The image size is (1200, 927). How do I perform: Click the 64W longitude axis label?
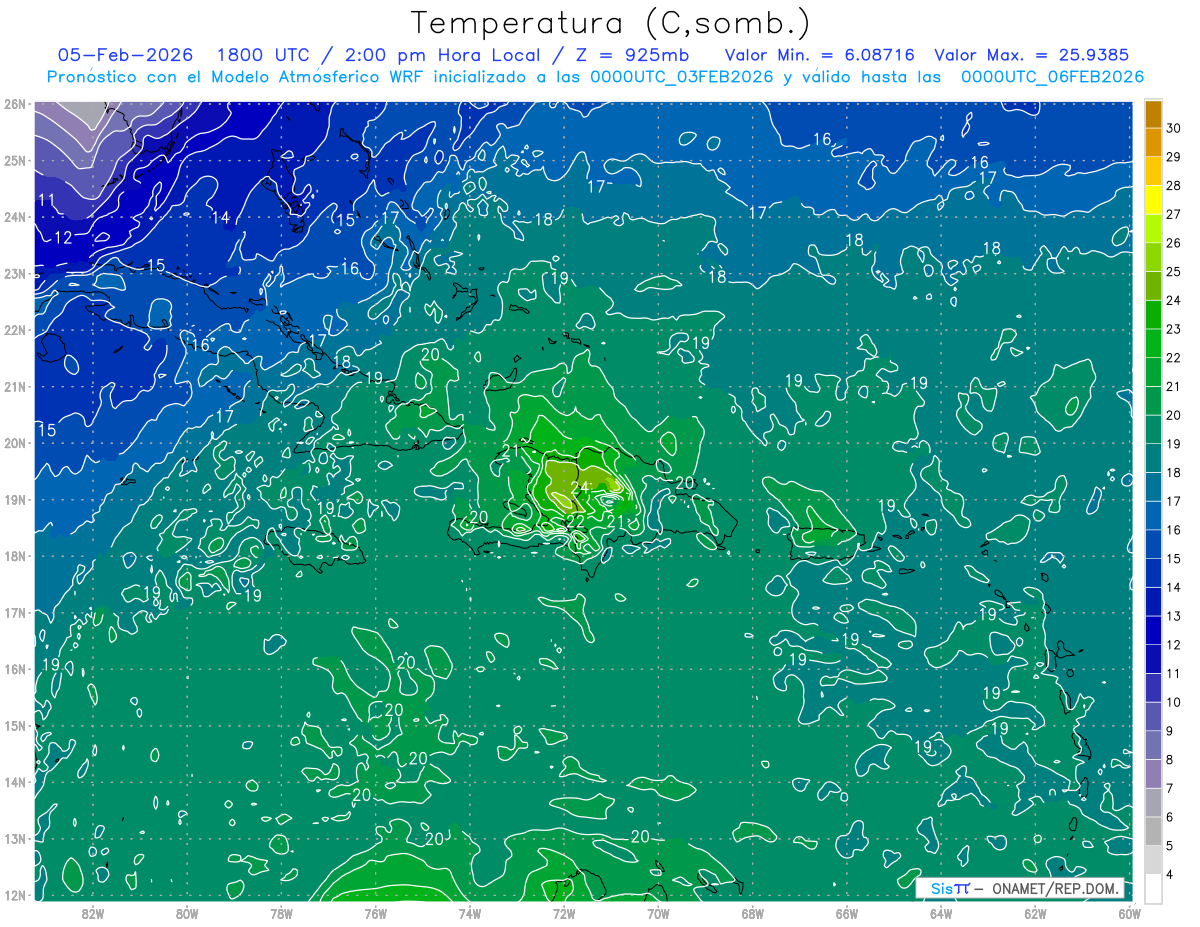[x=940, y=913]
